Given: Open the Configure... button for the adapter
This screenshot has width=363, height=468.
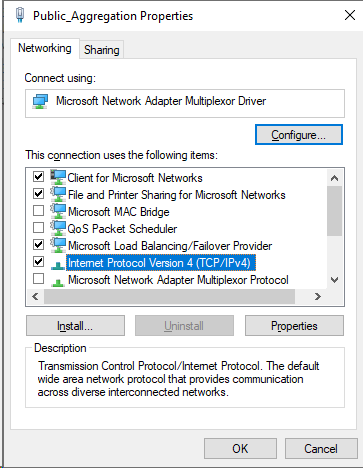Looking at the screenshot, I should coord(299,135).
